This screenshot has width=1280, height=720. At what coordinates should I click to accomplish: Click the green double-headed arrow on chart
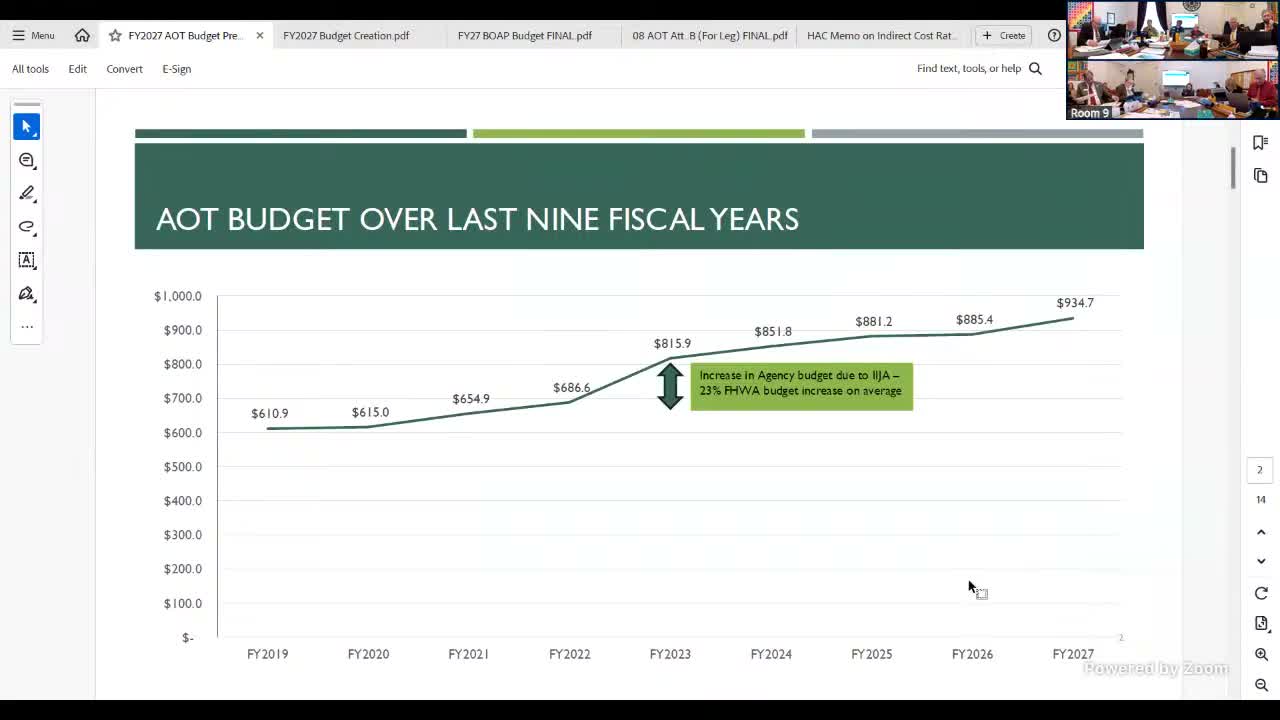coord(670,386)
